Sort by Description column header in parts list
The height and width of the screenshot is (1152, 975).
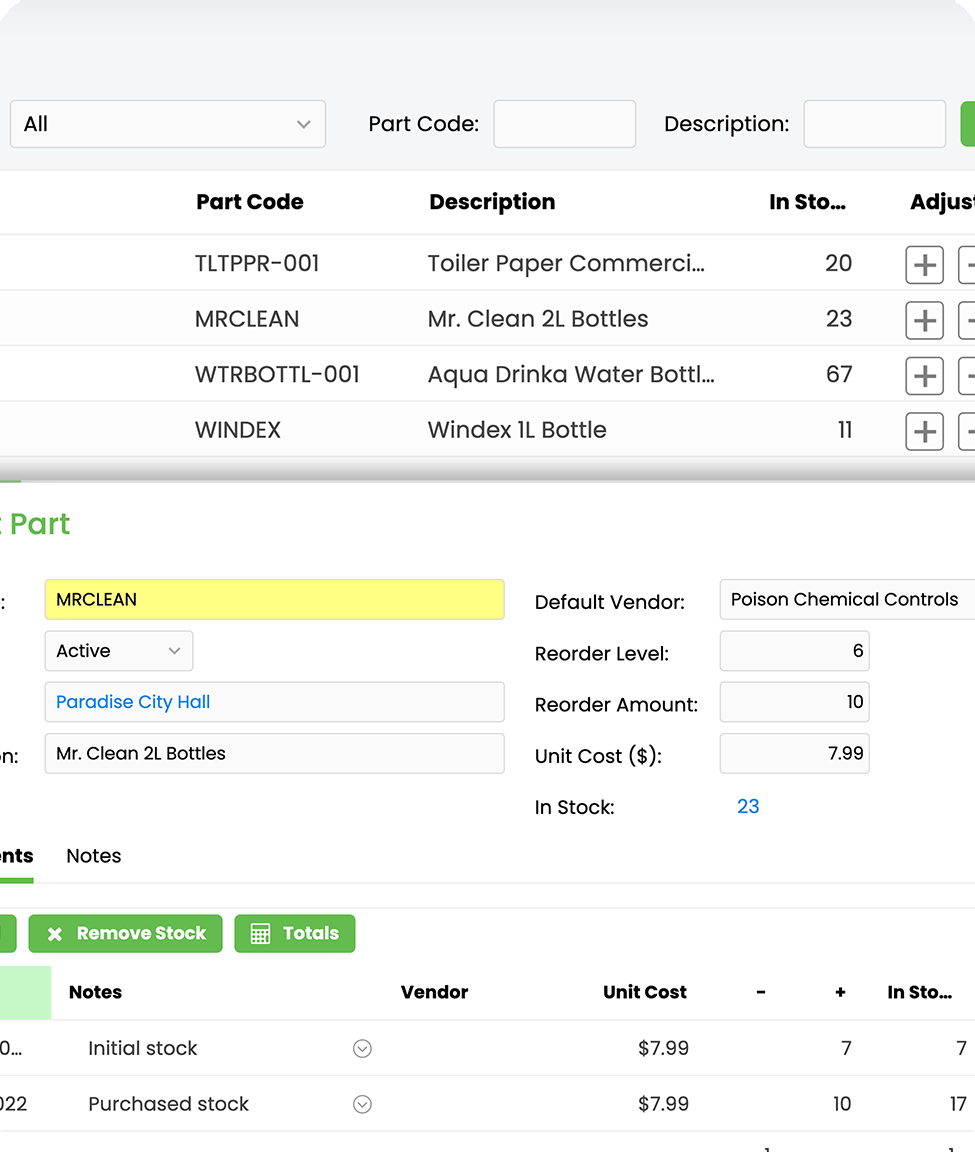[492, 202]
